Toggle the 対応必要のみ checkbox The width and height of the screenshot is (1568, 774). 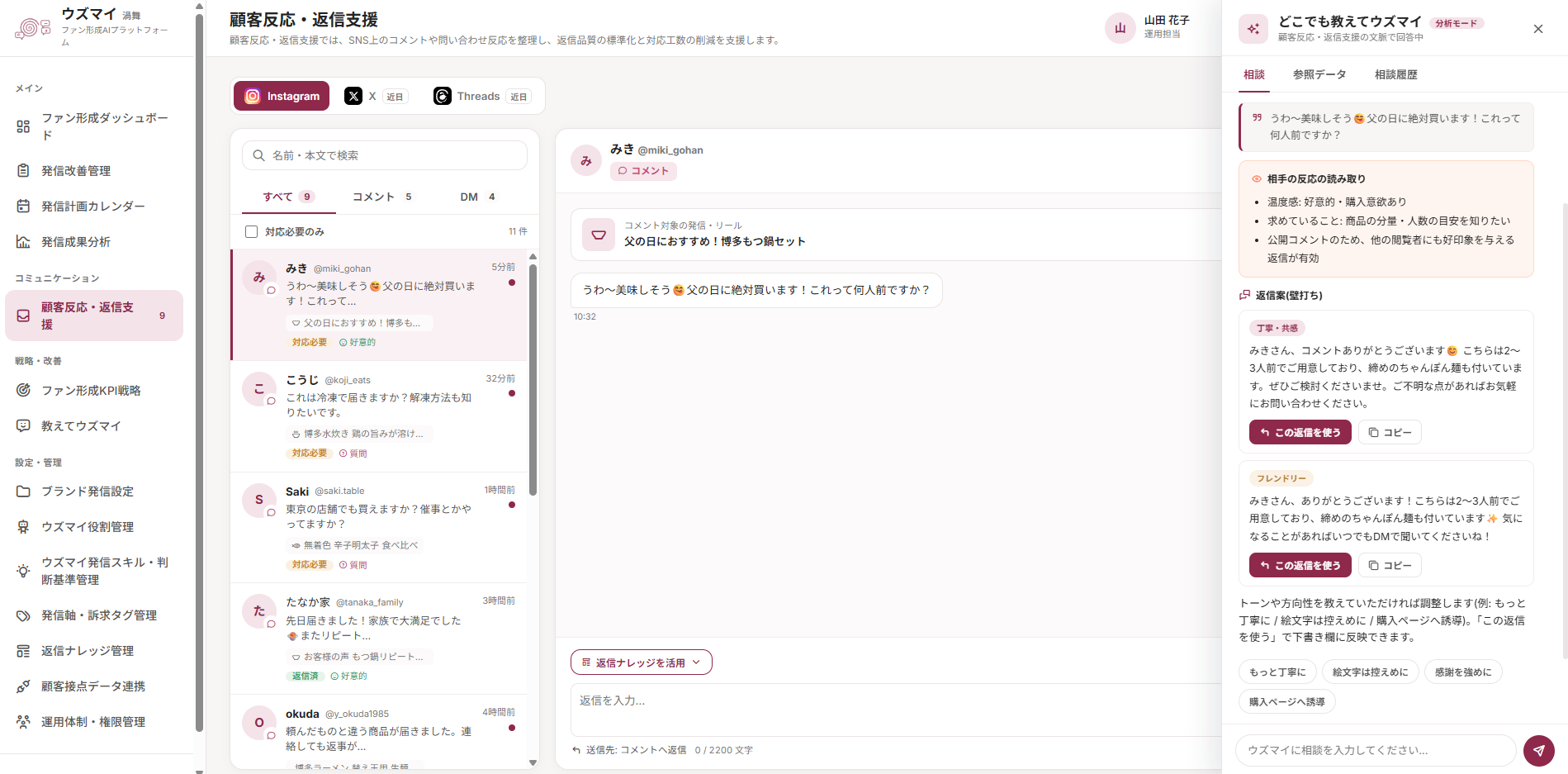pyautogui.click(x=251, y=232)
